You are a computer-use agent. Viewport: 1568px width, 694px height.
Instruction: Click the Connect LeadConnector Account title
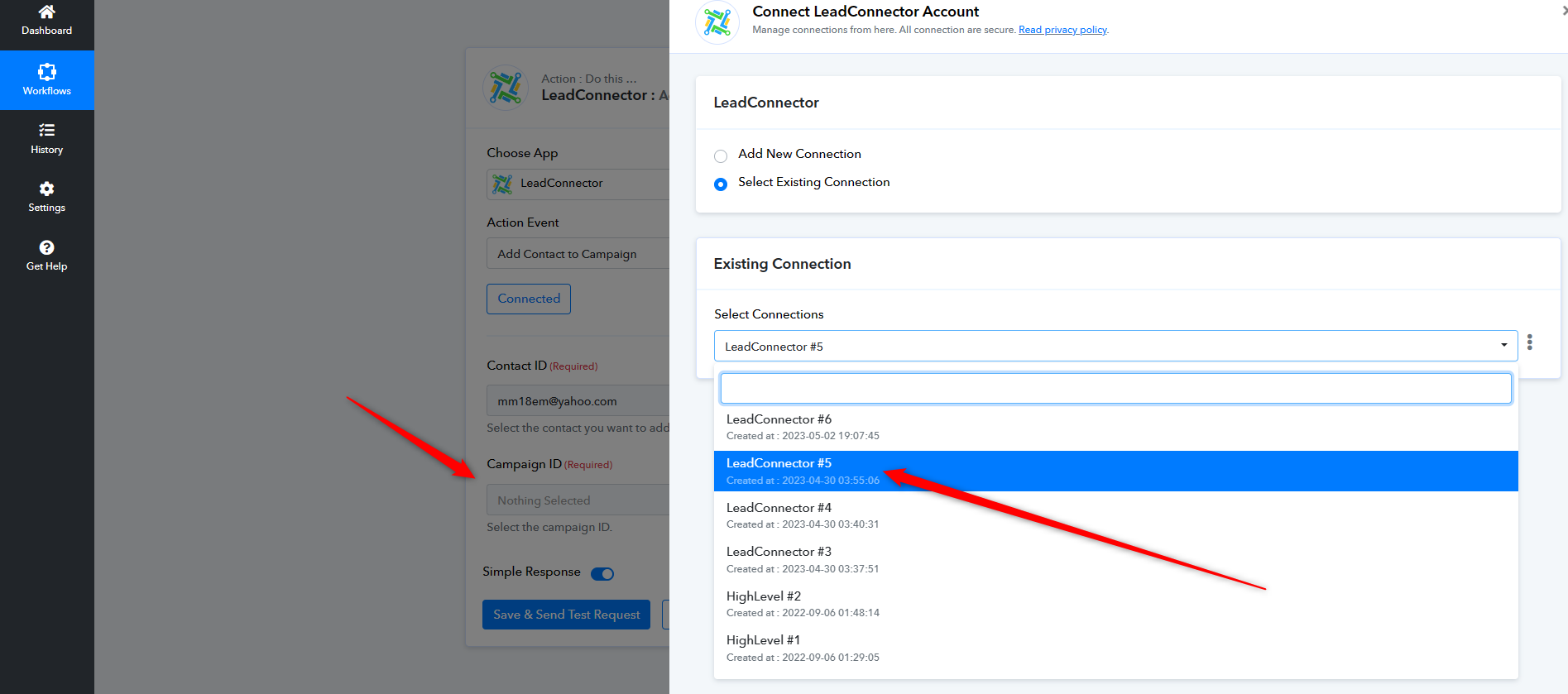pyautogui.click(x=866, y=12)
